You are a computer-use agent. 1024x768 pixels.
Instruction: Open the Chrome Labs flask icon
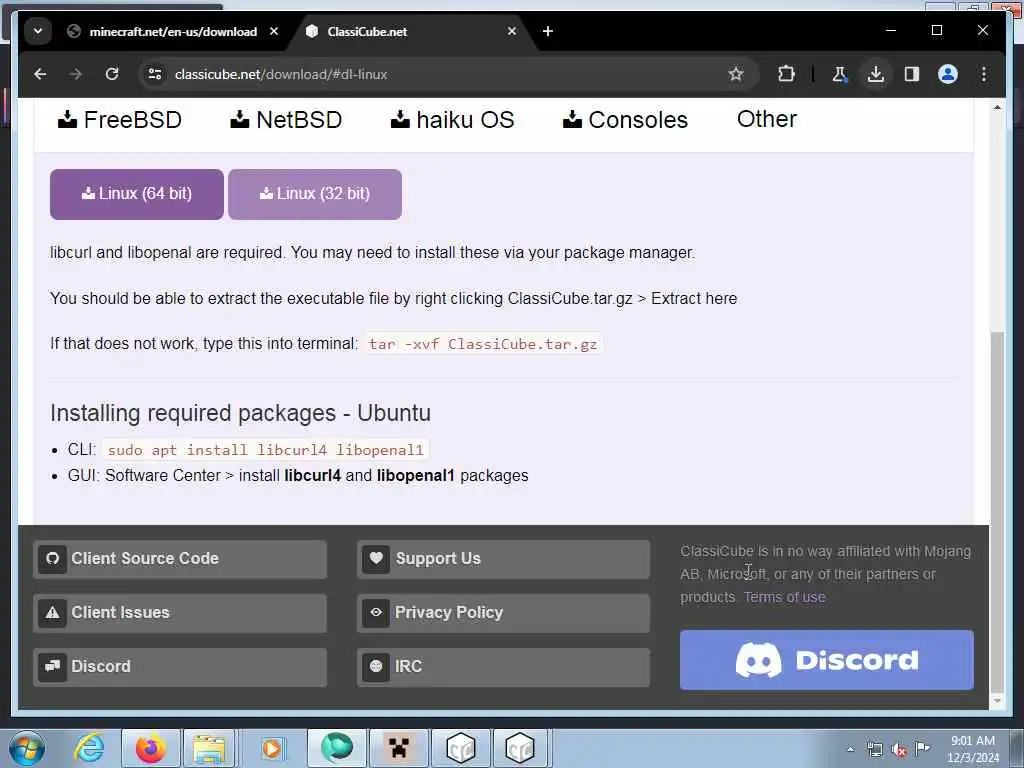pos(840,74)
